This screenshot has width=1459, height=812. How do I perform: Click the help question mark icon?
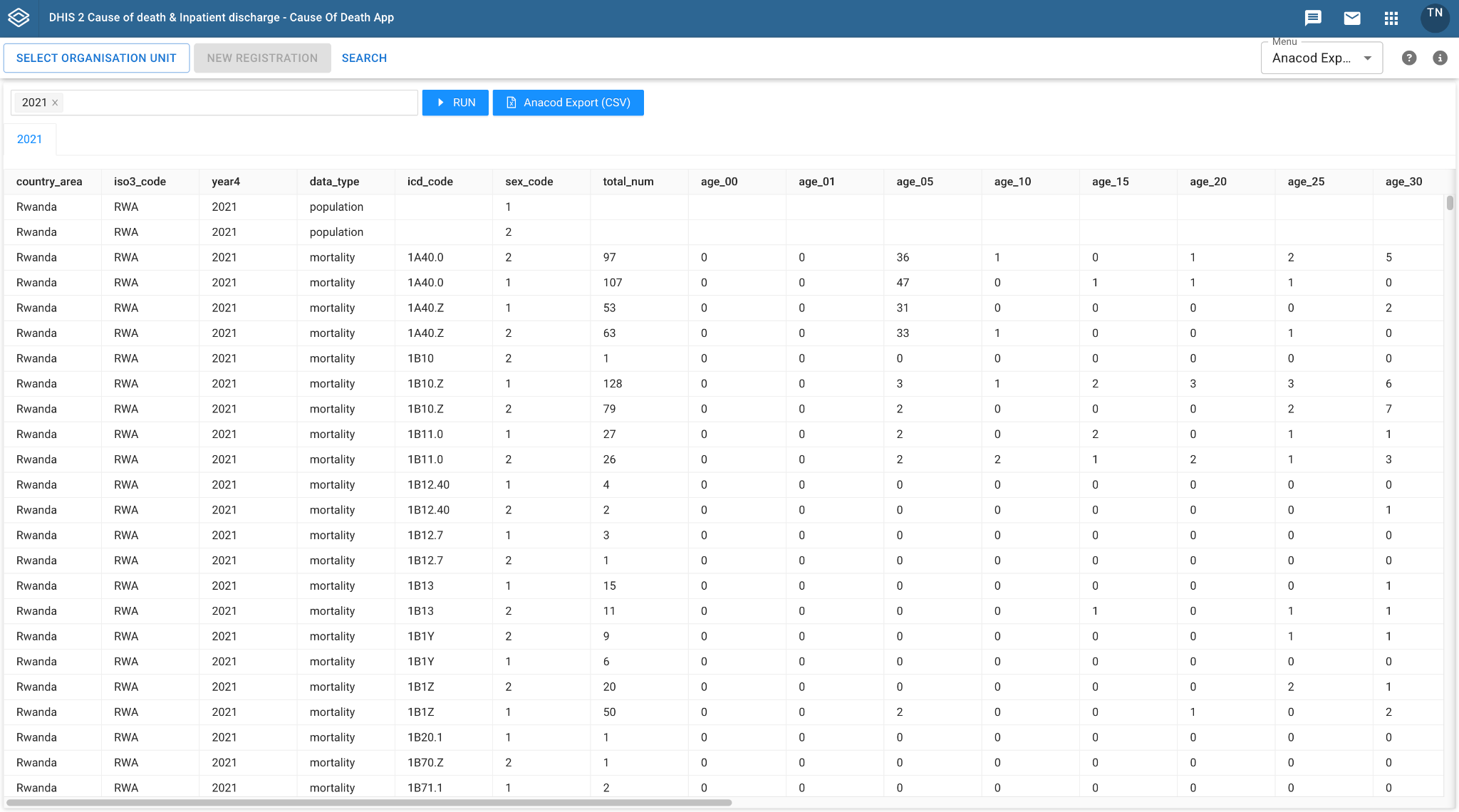coord(1408,58)
